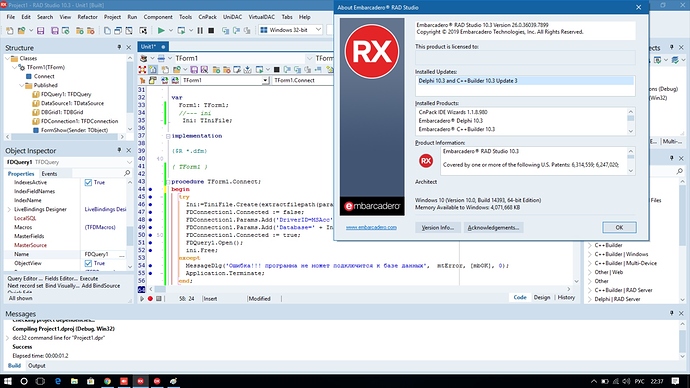Screen dimensions: 690x388
Task: Click the Stop program square icon
Action: (211, 30)
